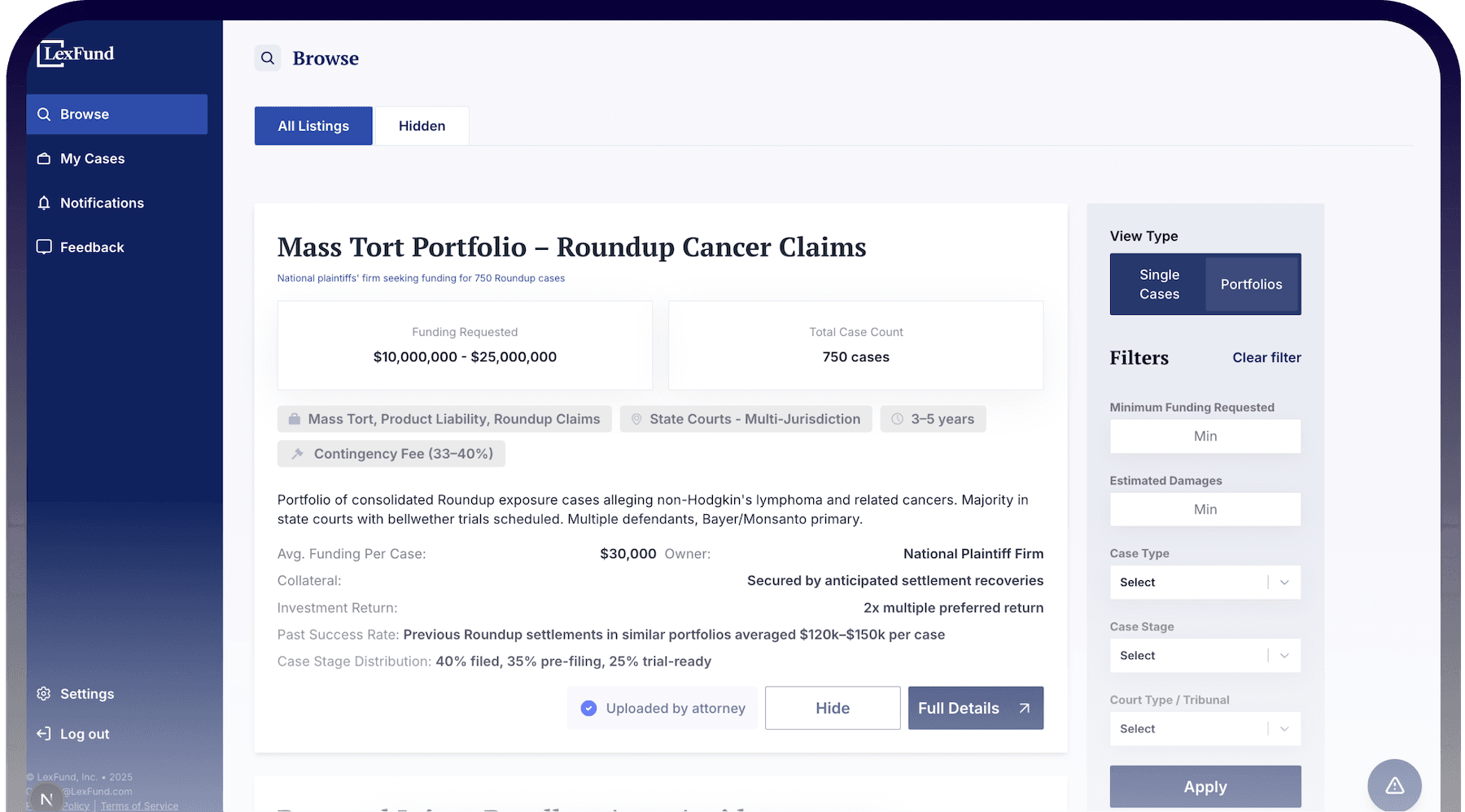The height and width of the screenshot is (812, 1465).
Task: Expand the Case Stage select dropdown
Action: pos(1205,655)
